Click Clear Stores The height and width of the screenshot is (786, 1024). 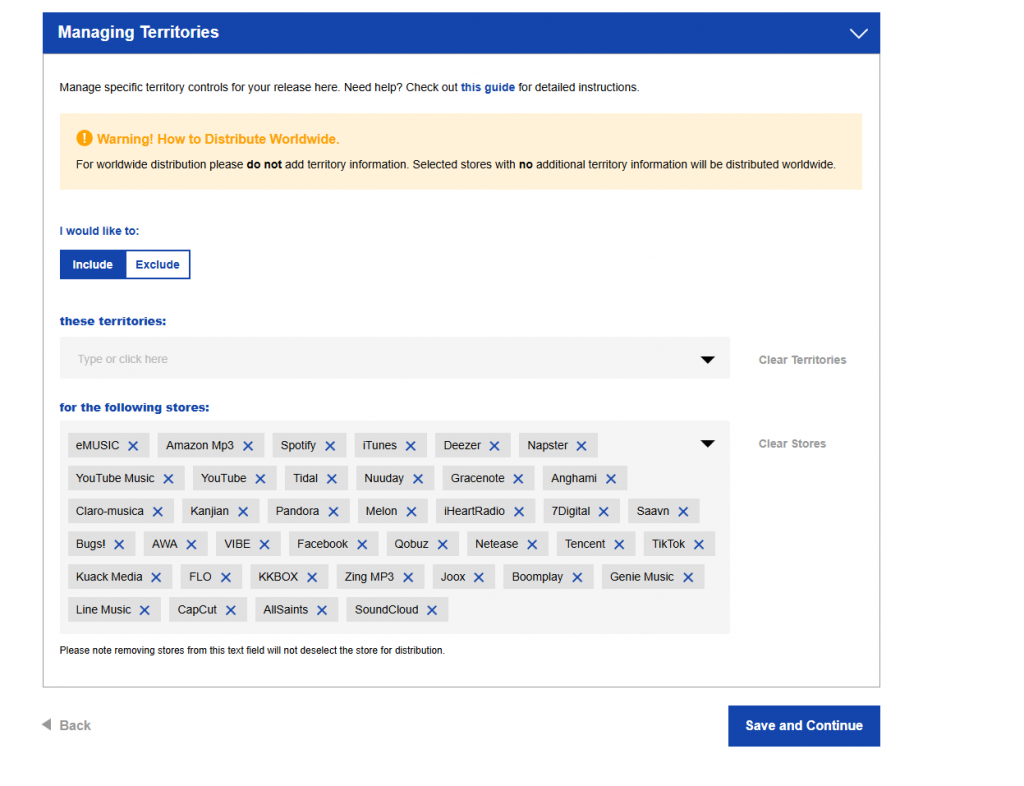point(792,444)
